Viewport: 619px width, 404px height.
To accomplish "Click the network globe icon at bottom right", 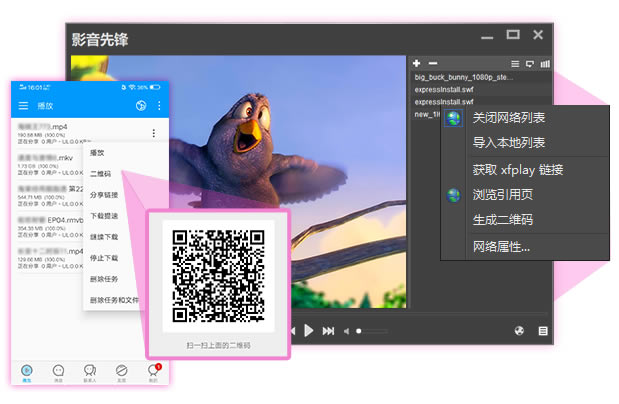I will click(x=519, y=331).
